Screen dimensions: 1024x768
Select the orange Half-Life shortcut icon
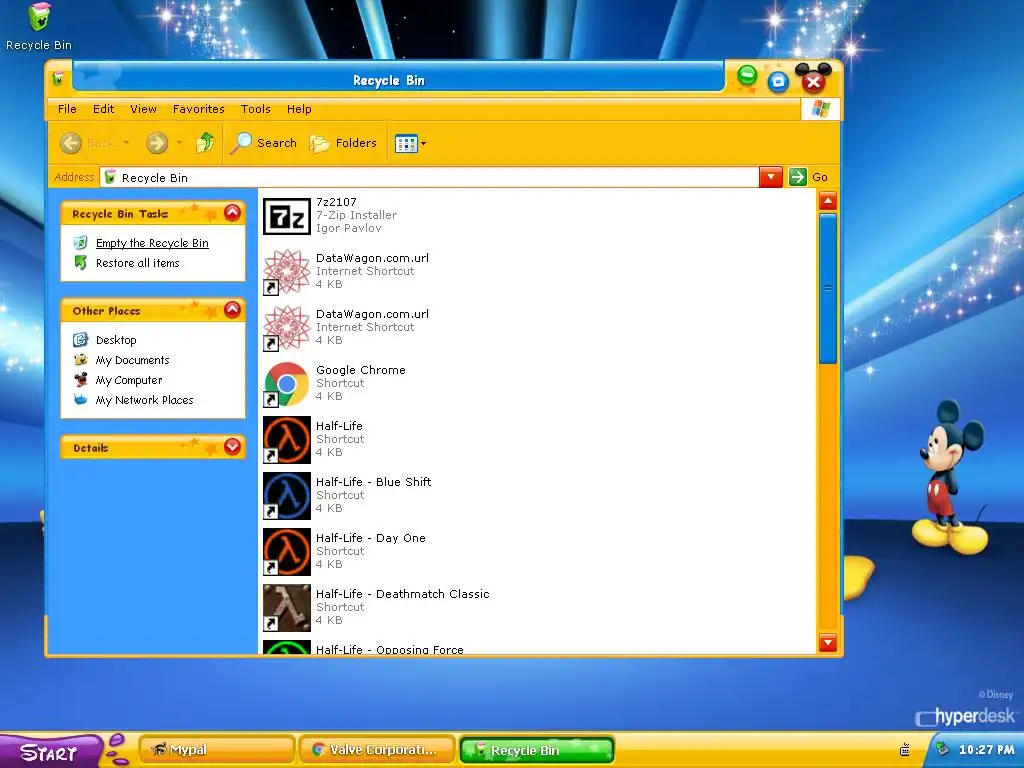click(x=287, y=440)
